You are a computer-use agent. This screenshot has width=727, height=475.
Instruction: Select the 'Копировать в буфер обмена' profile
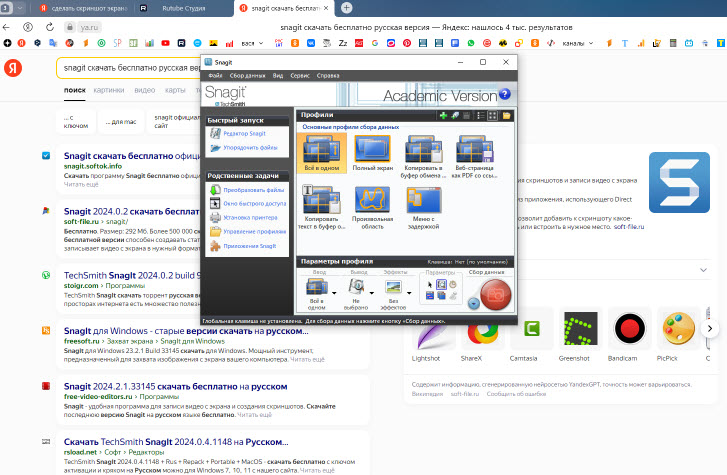(x=423, y=156)
